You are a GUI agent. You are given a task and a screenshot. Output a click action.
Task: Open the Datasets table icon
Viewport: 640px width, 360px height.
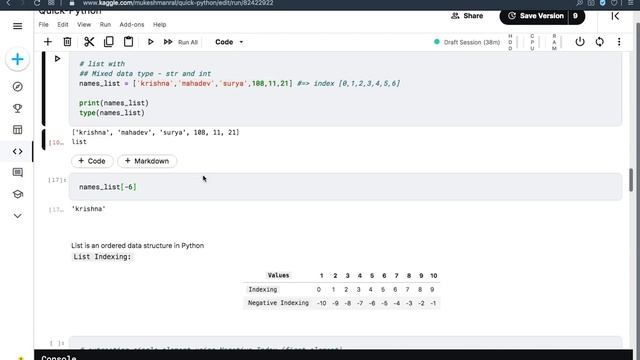click(x=18, y=130)
